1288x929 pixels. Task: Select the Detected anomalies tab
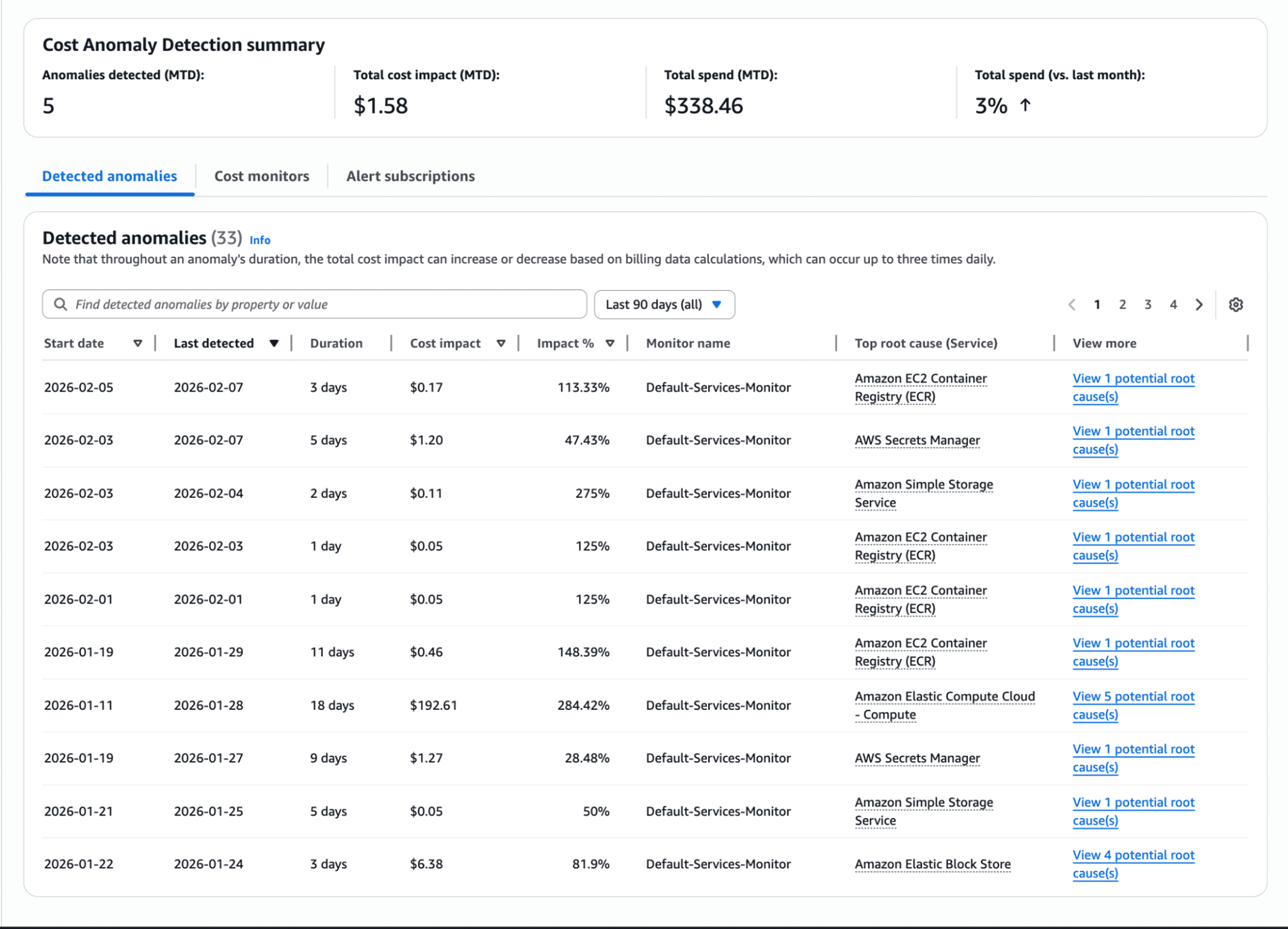pos(109,176)
